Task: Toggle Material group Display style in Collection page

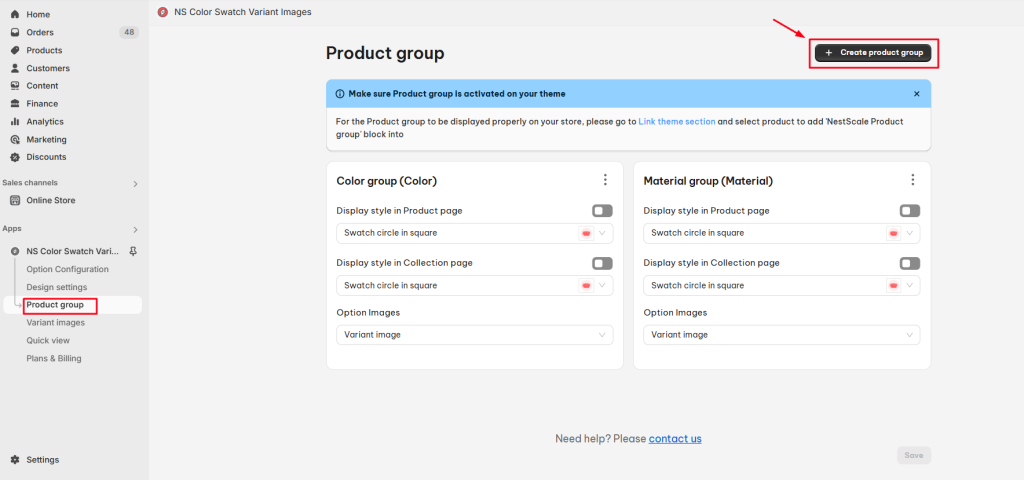Action: pos(910,263)
